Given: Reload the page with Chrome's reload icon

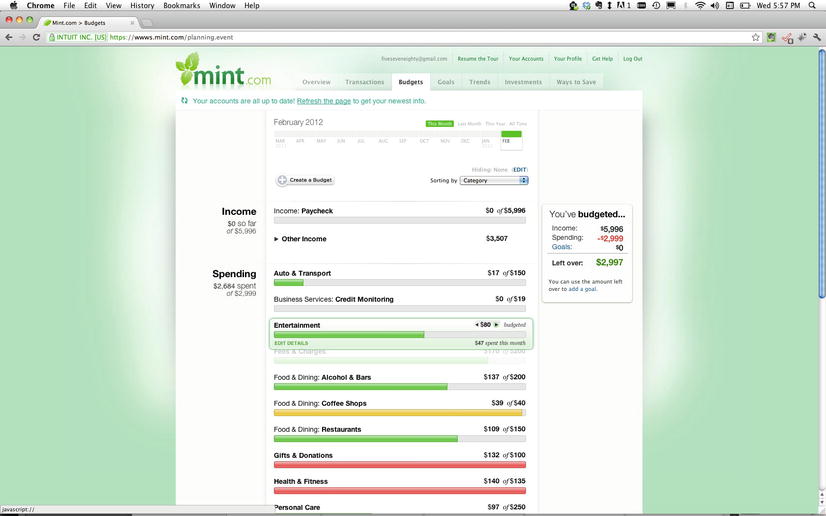Looking at the screenshot, I should click(x=36, y=37).
